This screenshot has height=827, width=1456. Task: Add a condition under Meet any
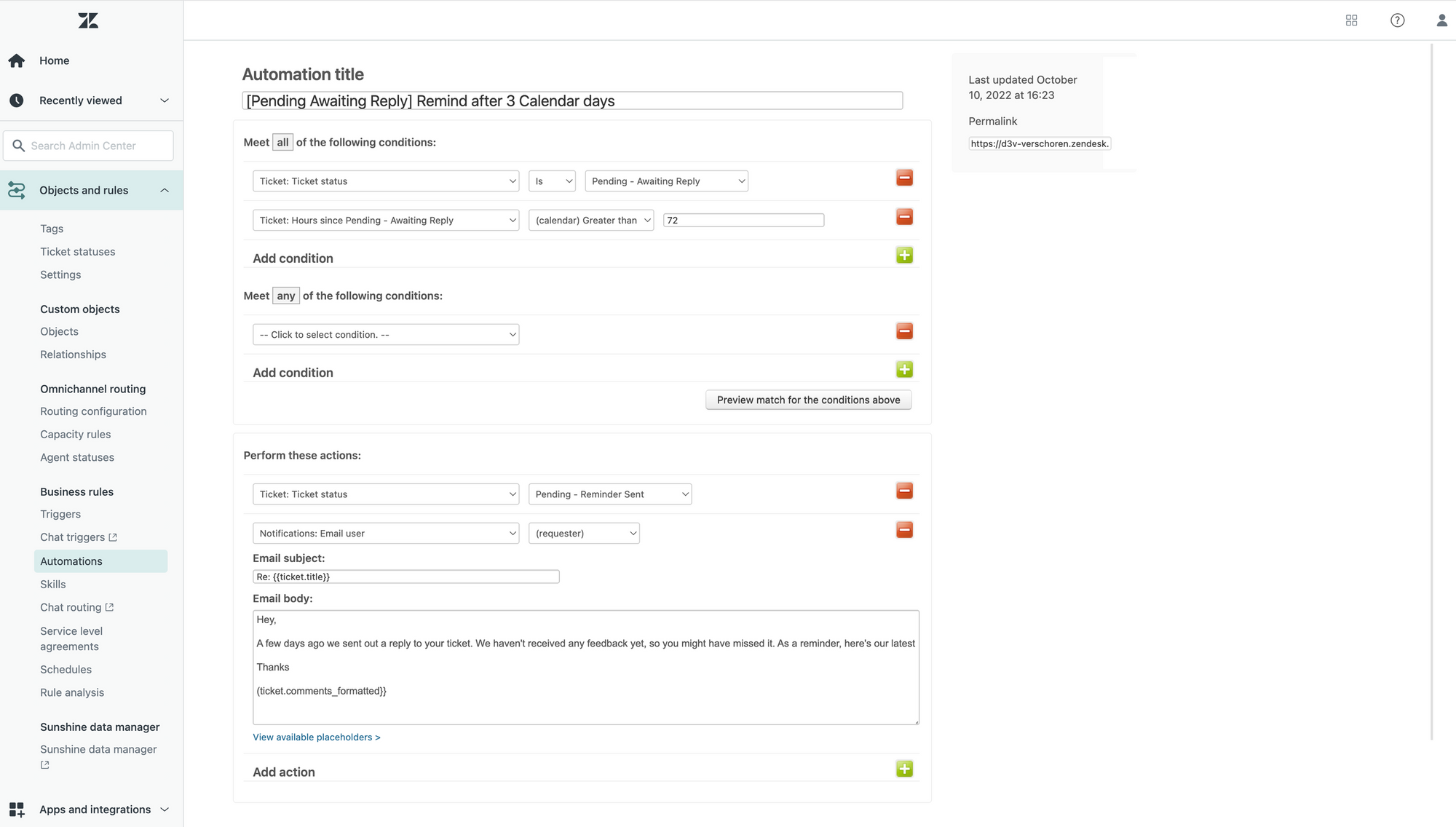point(904,370)
